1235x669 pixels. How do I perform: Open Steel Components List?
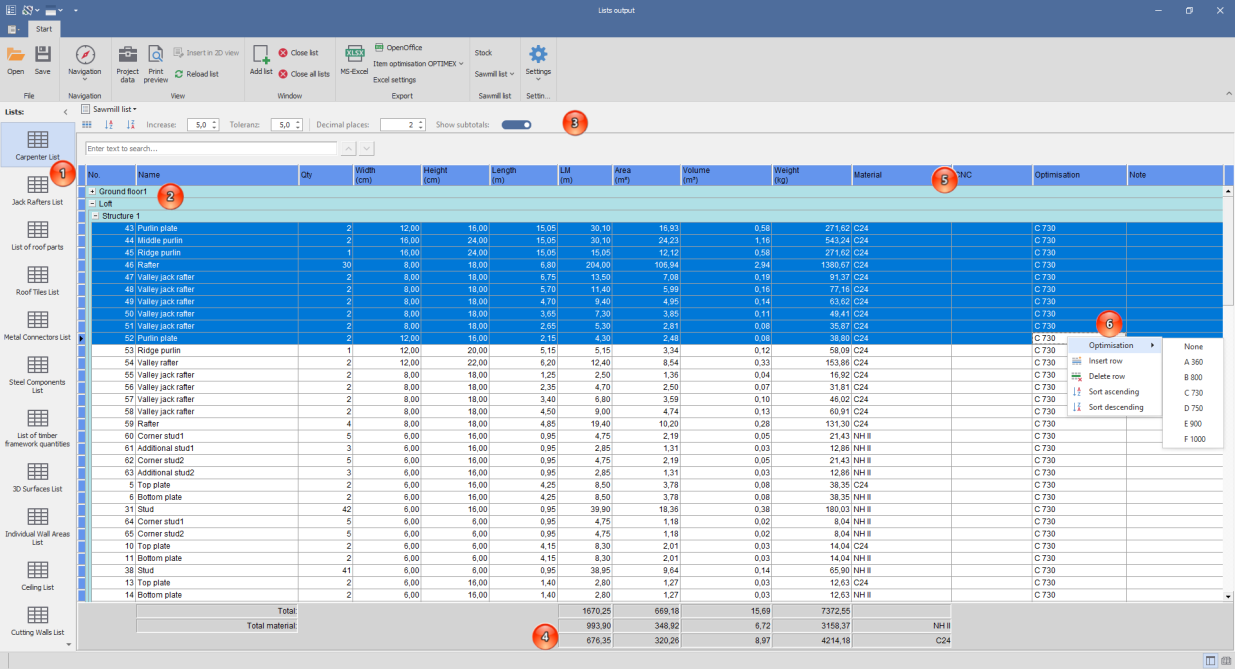click(x=38, y=374)
